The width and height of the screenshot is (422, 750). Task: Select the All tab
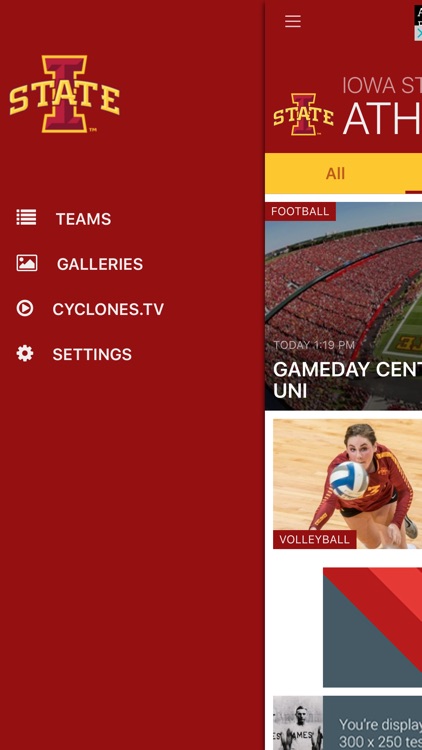coord(335,173)
